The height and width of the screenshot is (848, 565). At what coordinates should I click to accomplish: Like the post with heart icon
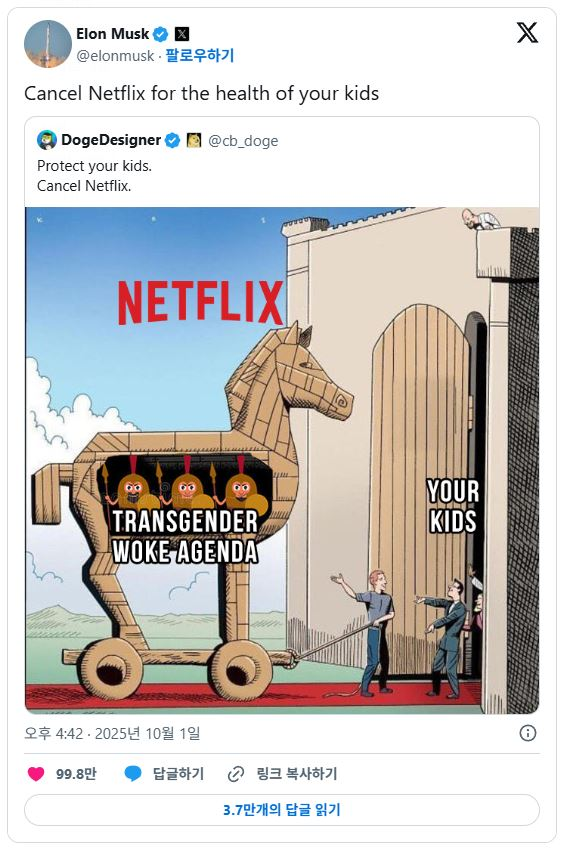pyautogui.click(x=36, y=774)
